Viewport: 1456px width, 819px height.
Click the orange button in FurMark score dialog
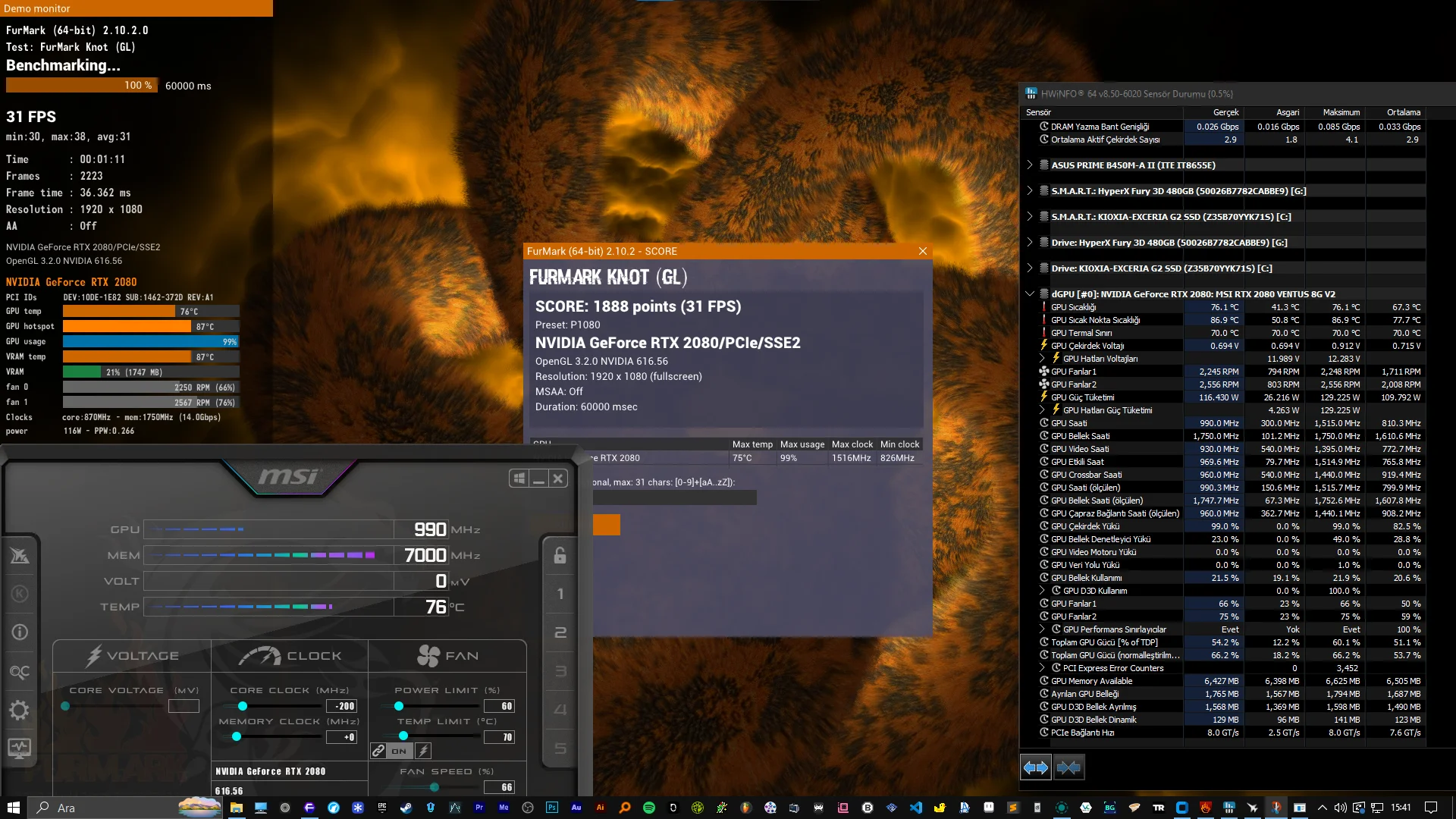pyautogui.click(x=607, y=525)
